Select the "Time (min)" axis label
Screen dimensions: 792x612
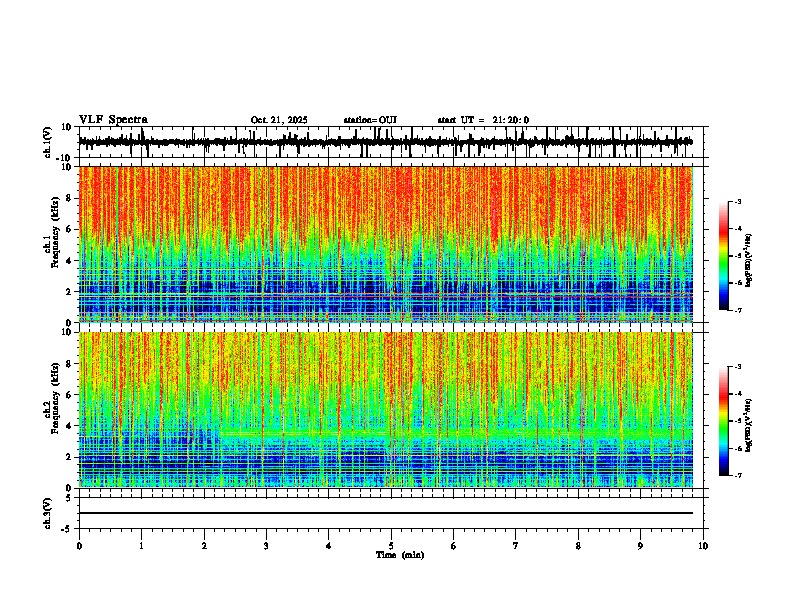[400, 555]
